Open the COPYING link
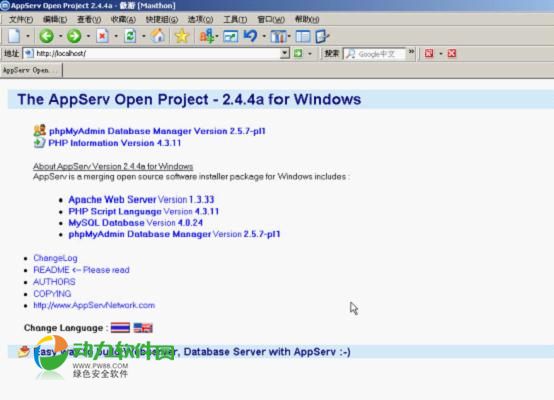The image size is (554, 400). tap(52, 294)
